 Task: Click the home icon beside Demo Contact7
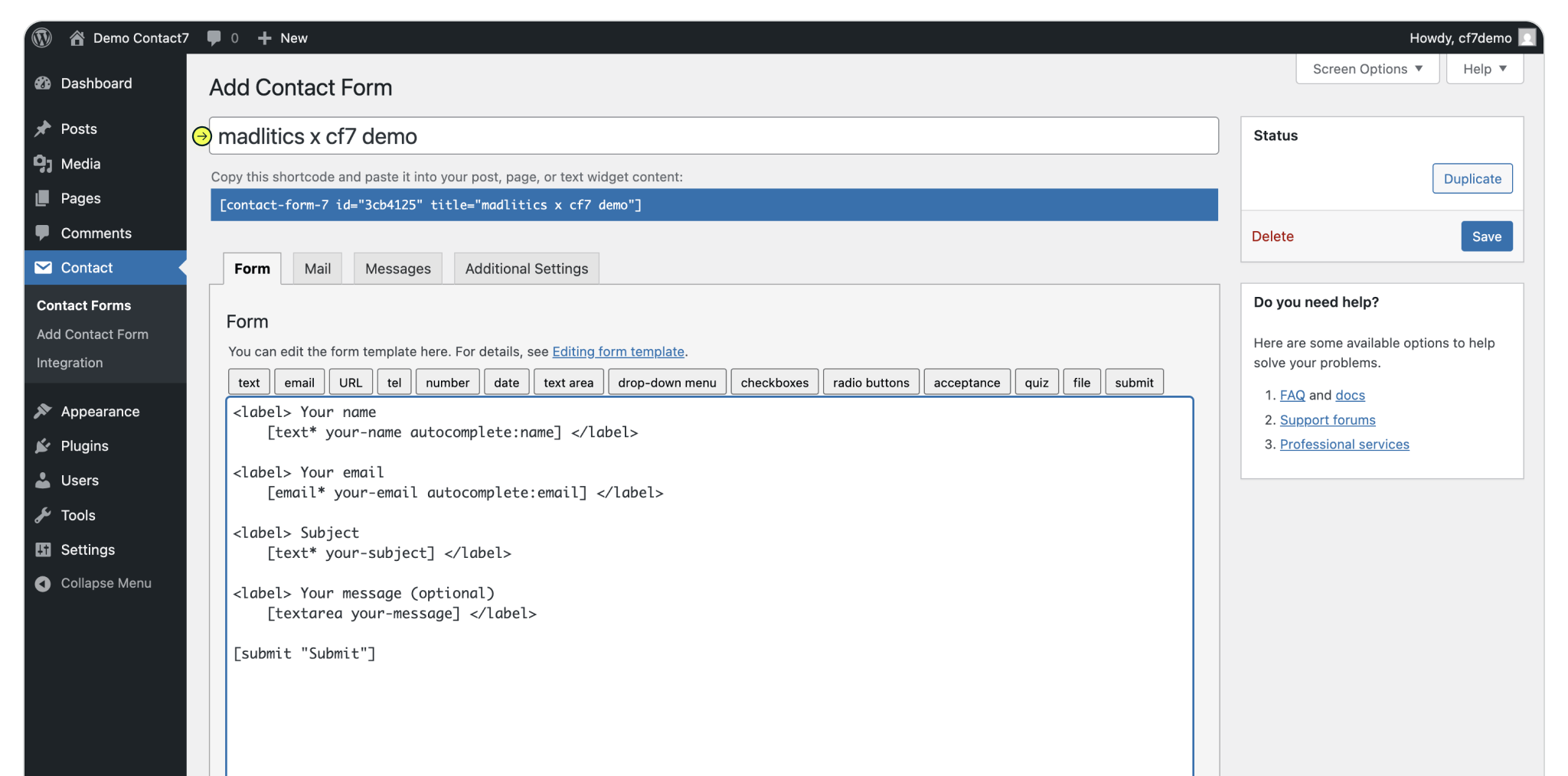(77, 37)
